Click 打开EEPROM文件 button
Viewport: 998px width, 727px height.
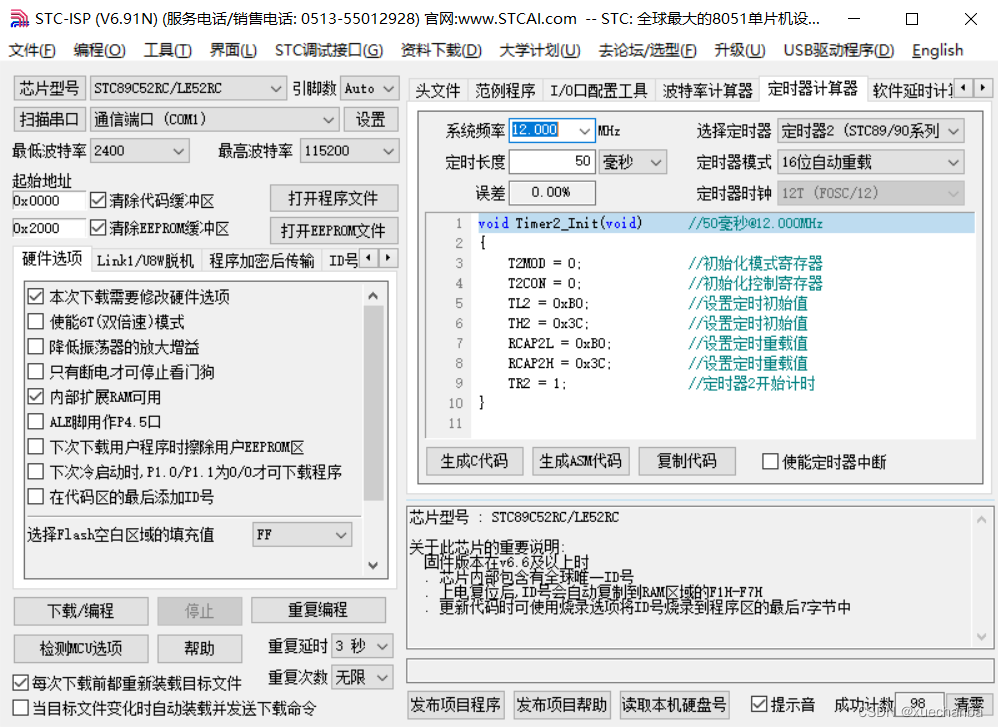point(334,230)
